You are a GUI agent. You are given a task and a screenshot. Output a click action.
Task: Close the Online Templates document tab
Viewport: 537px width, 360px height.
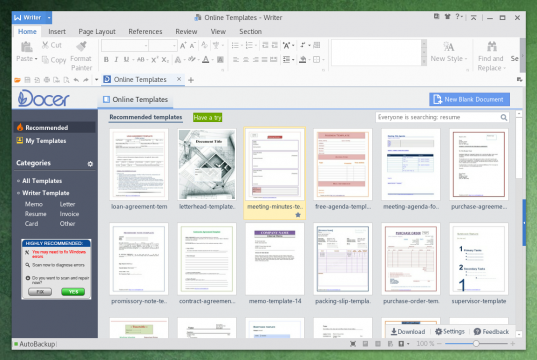(x=179, y=79)
